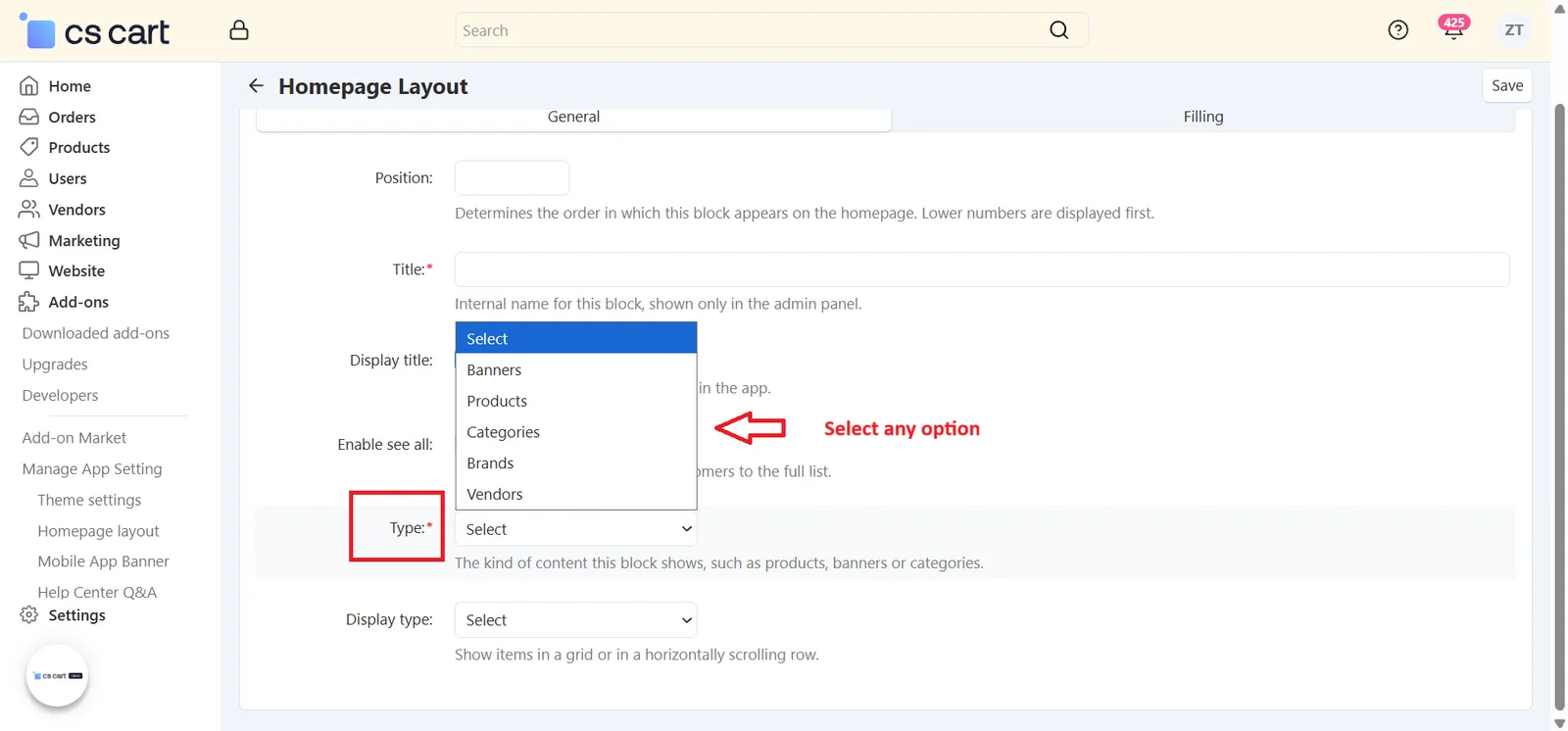The image size is (1568, 731).
Task: Open the help question mark icon
Action: click(x=1398, y=30)
